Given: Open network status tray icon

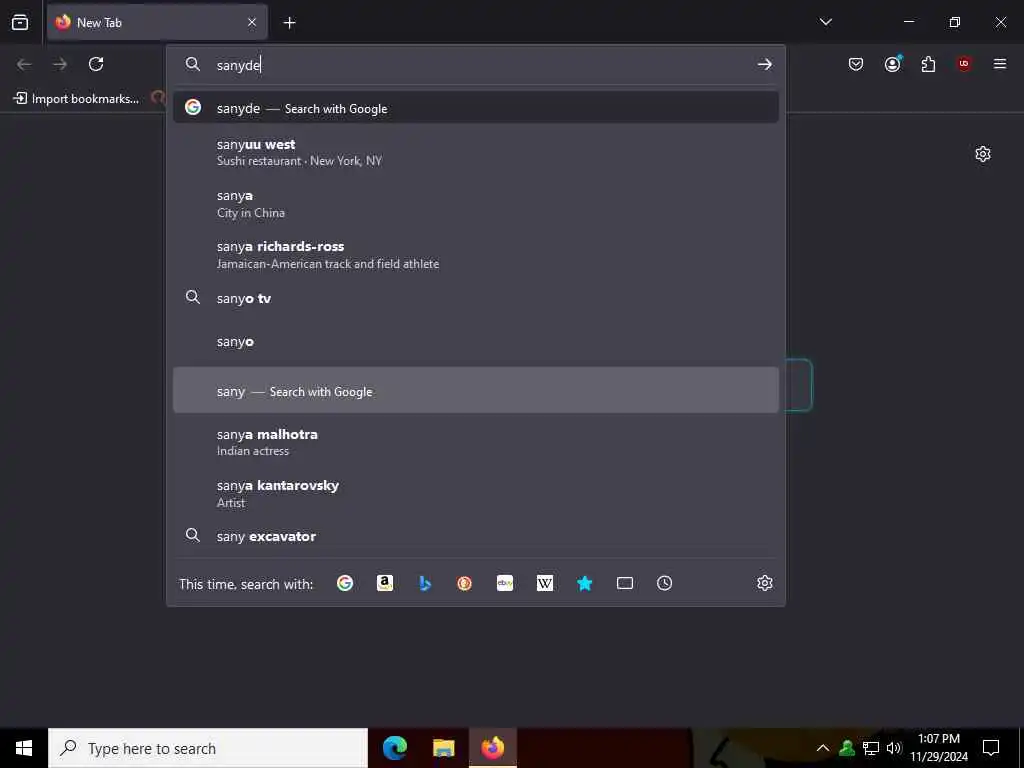Looking at the screenshot, I should click(871, 748).
